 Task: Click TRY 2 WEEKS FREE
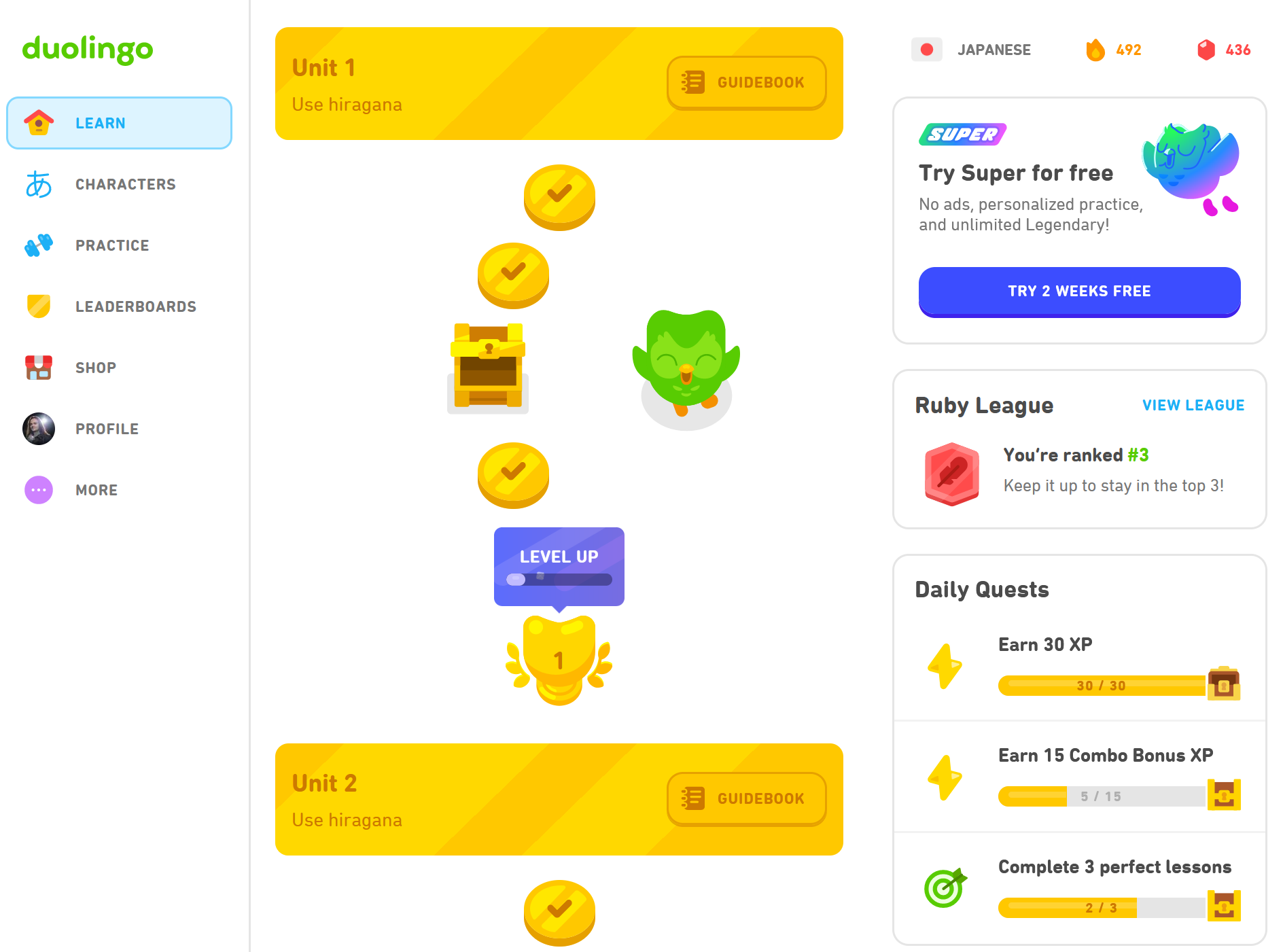1079,292
